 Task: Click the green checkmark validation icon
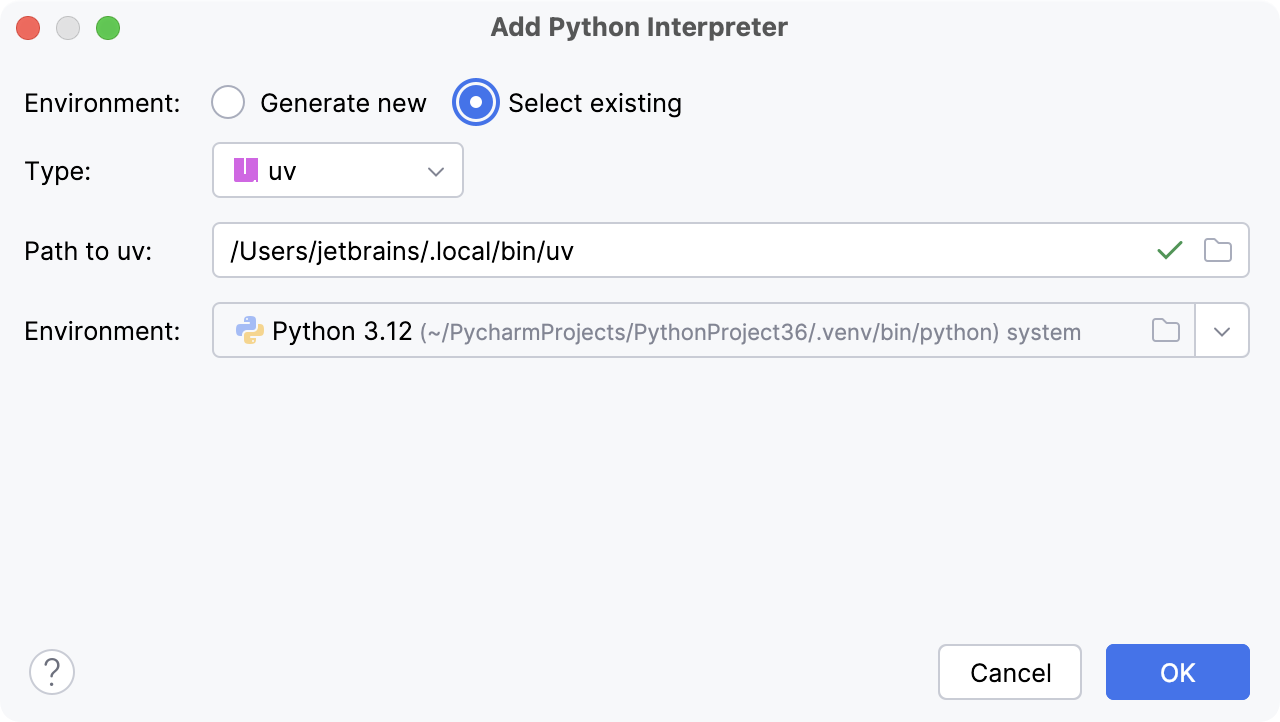[x=1169, y=250]
